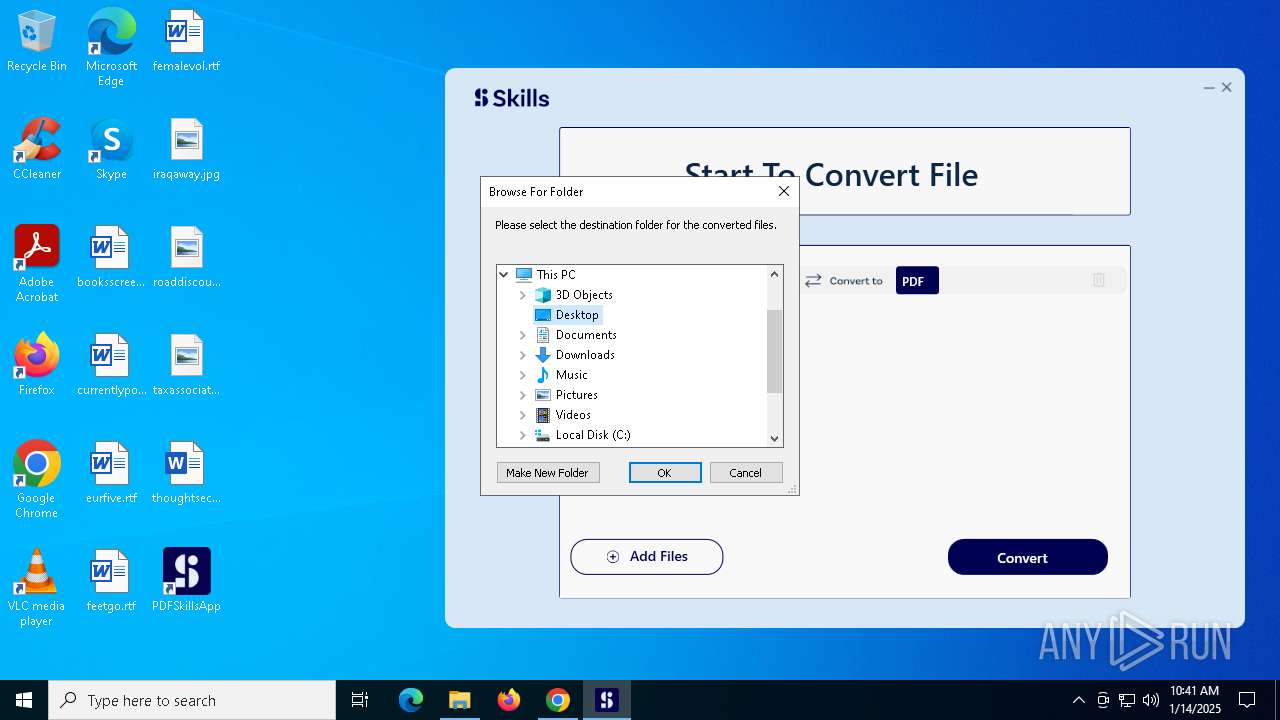Image resolution: width=1280 pixels, height=720 pixels.
Task: Select the femalevol.rtf desktop file
Action: pos(186,41)
